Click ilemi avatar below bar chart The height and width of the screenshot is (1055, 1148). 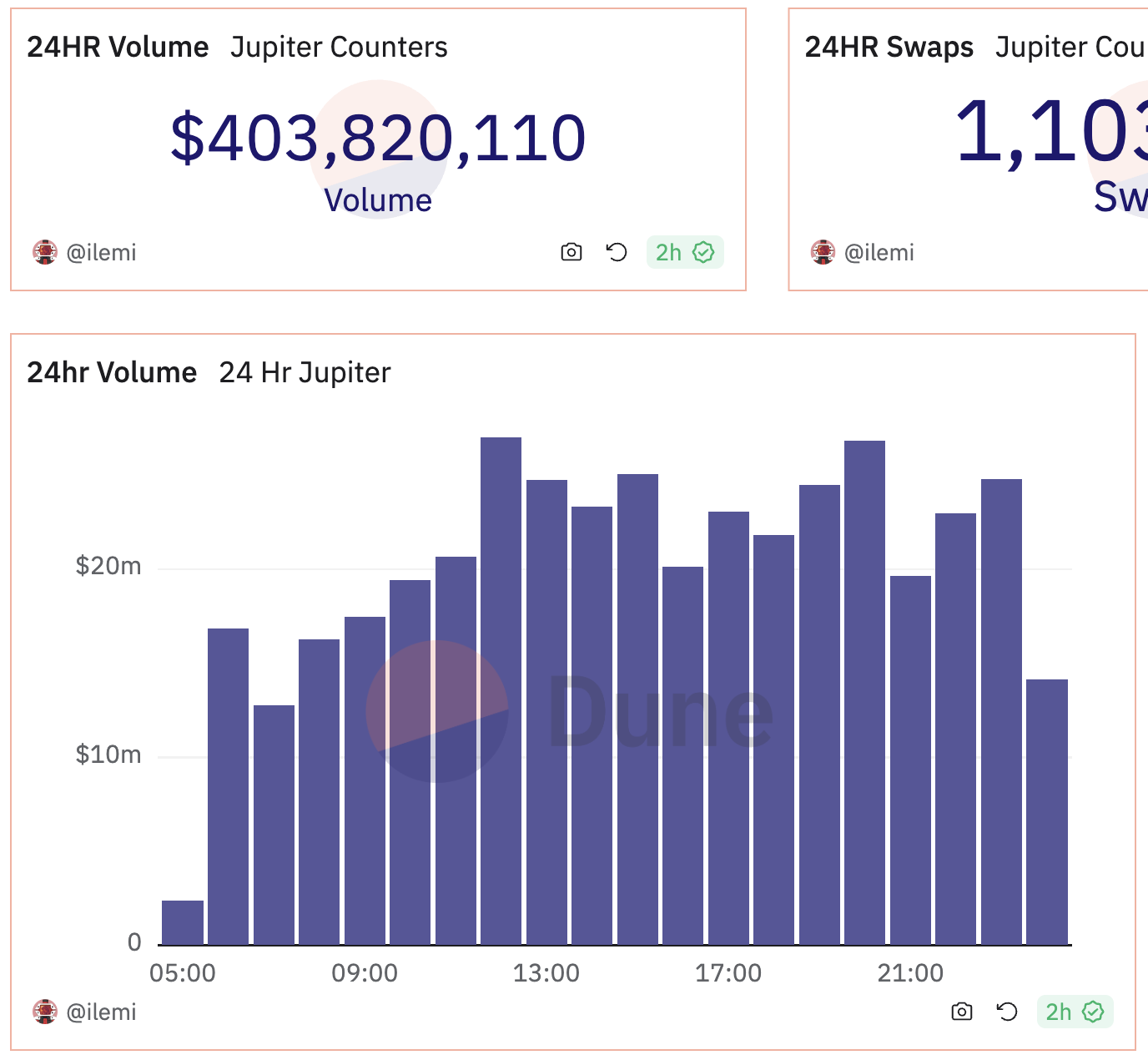(45, 1012)
